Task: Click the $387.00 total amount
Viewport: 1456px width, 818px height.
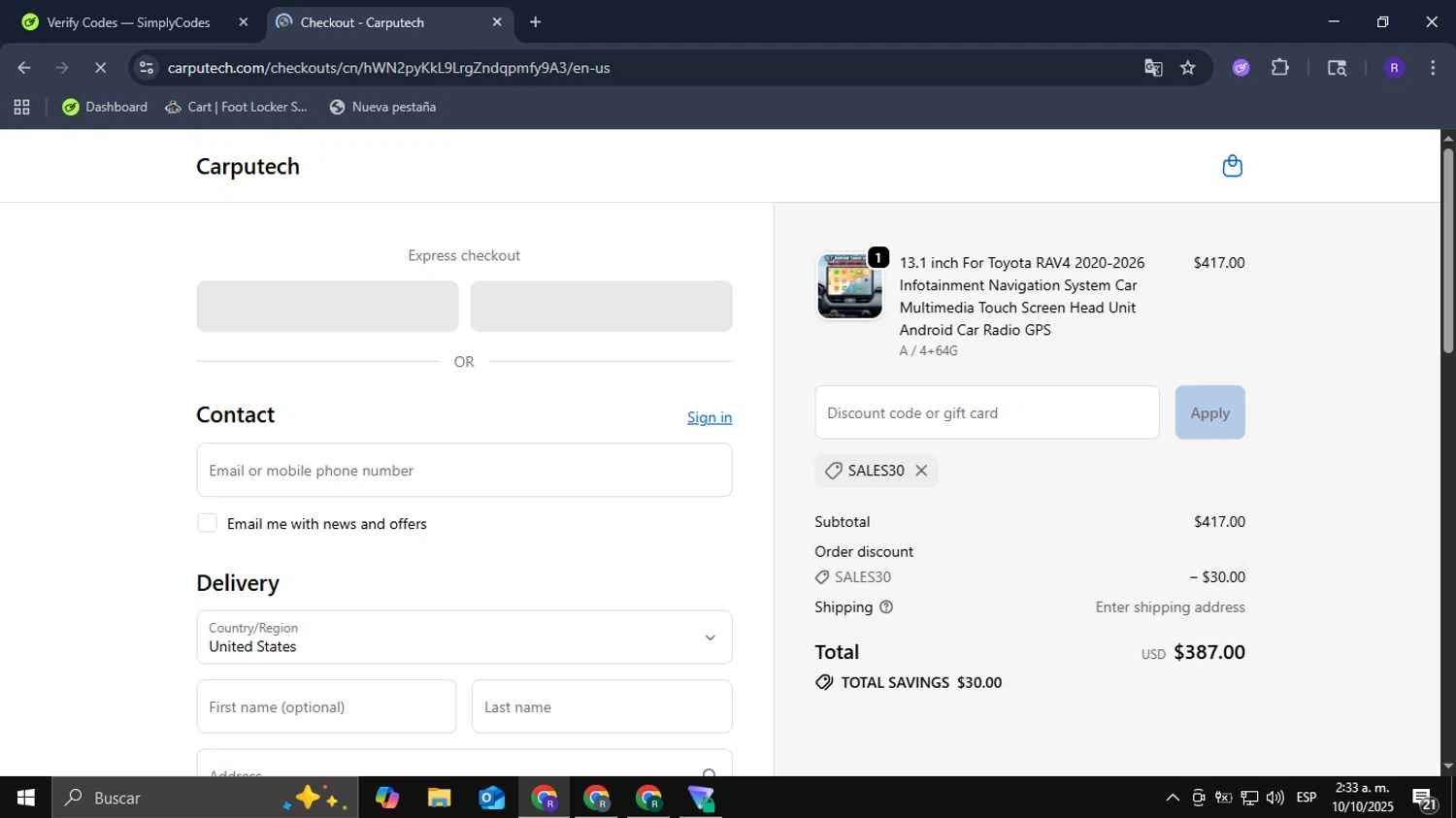Action: 1209,652
